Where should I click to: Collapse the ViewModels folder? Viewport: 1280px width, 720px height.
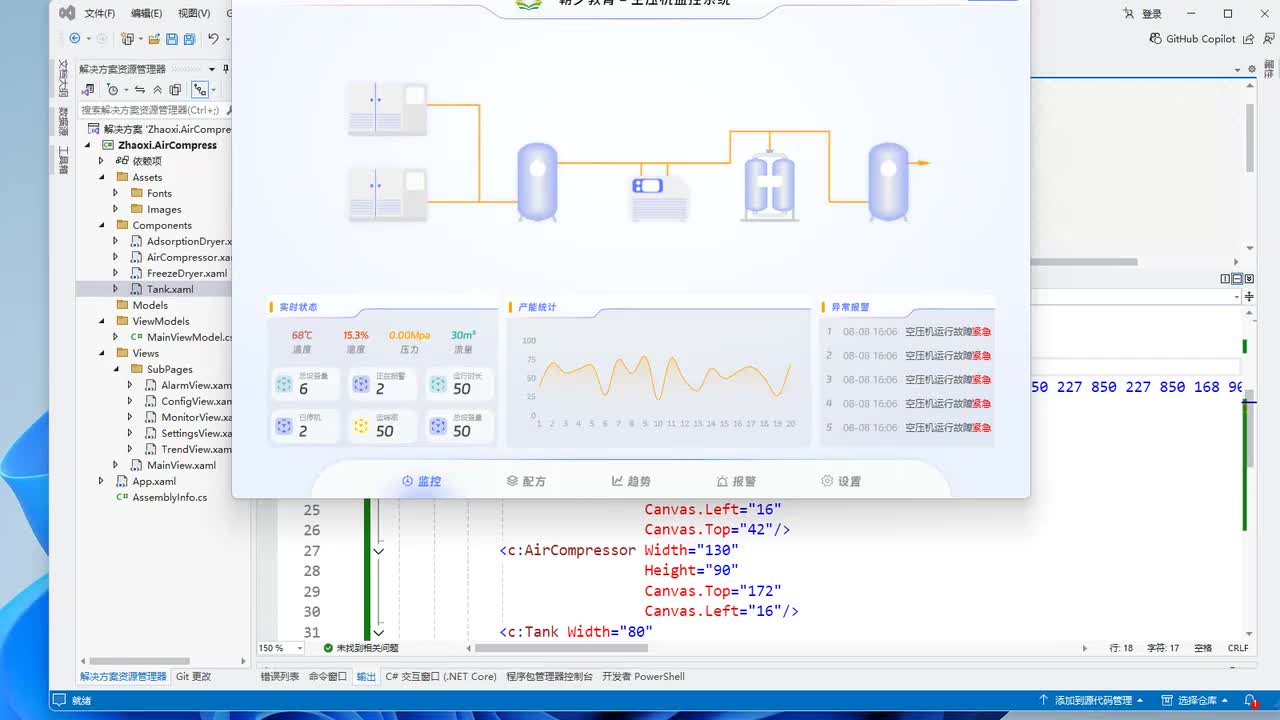coord(102,321)
